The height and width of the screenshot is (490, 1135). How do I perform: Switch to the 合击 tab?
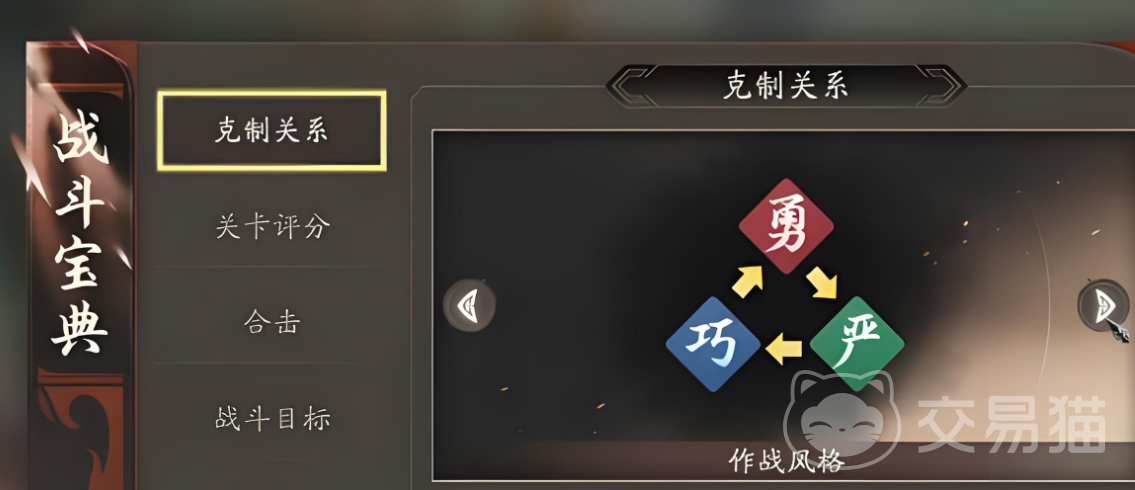pyautogui.click(x=271, y=322)
